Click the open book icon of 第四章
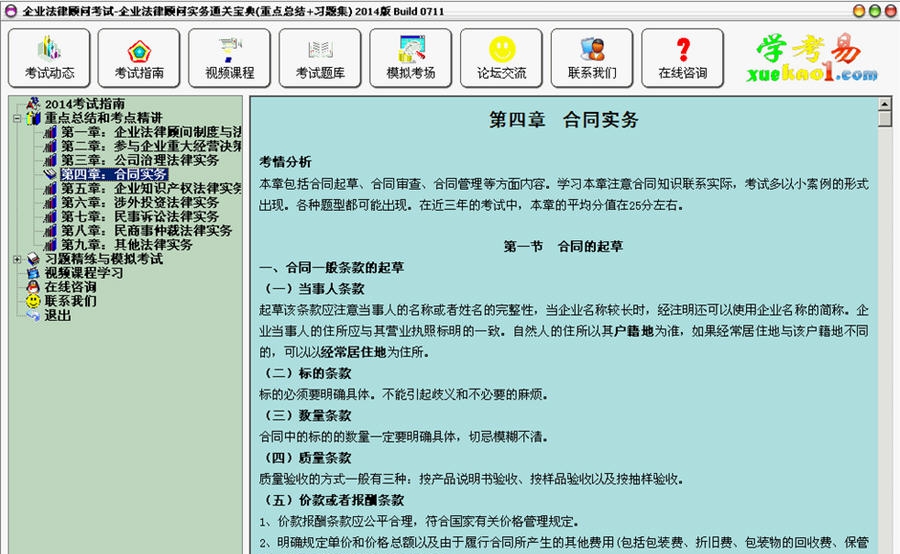Viewport: 900px width, 554px height. (x=51, y=174)
